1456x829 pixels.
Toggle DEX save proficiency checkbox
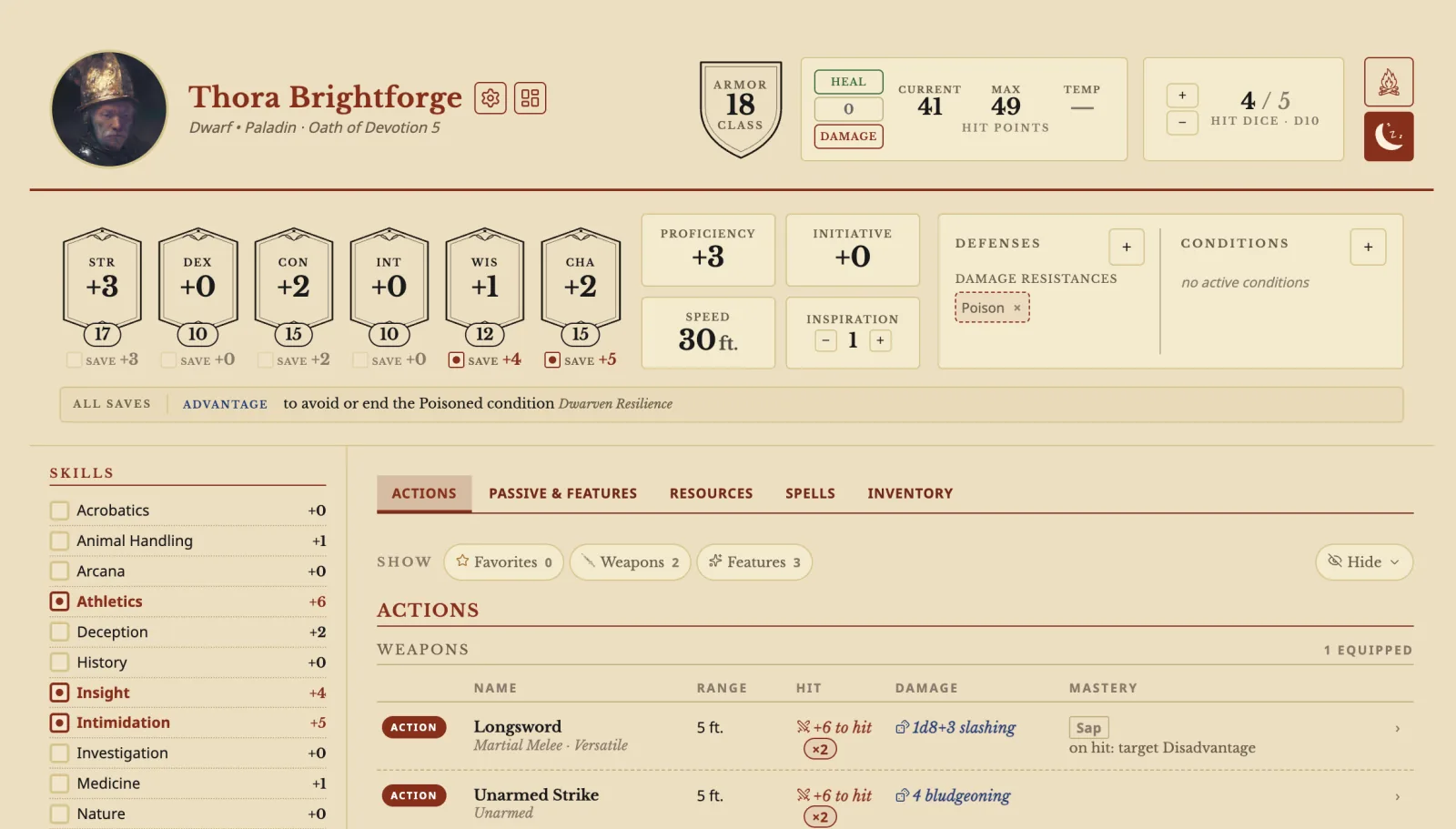coord(168,360)
